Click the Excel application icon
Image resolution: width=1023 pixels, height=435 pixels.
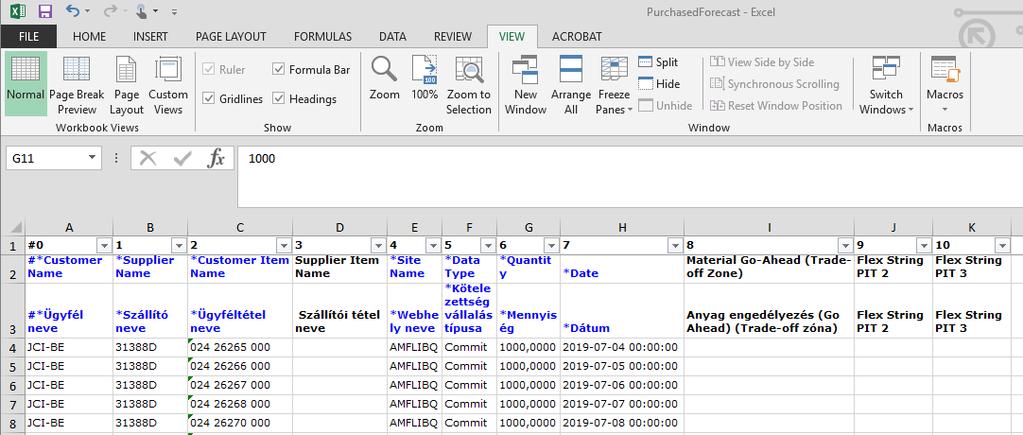(x=17, y=11)
